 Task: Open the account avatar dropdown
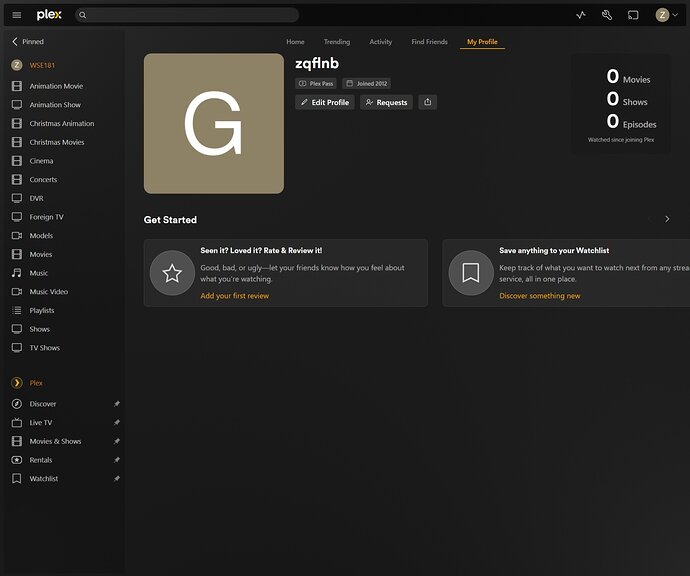pos(666,15)
